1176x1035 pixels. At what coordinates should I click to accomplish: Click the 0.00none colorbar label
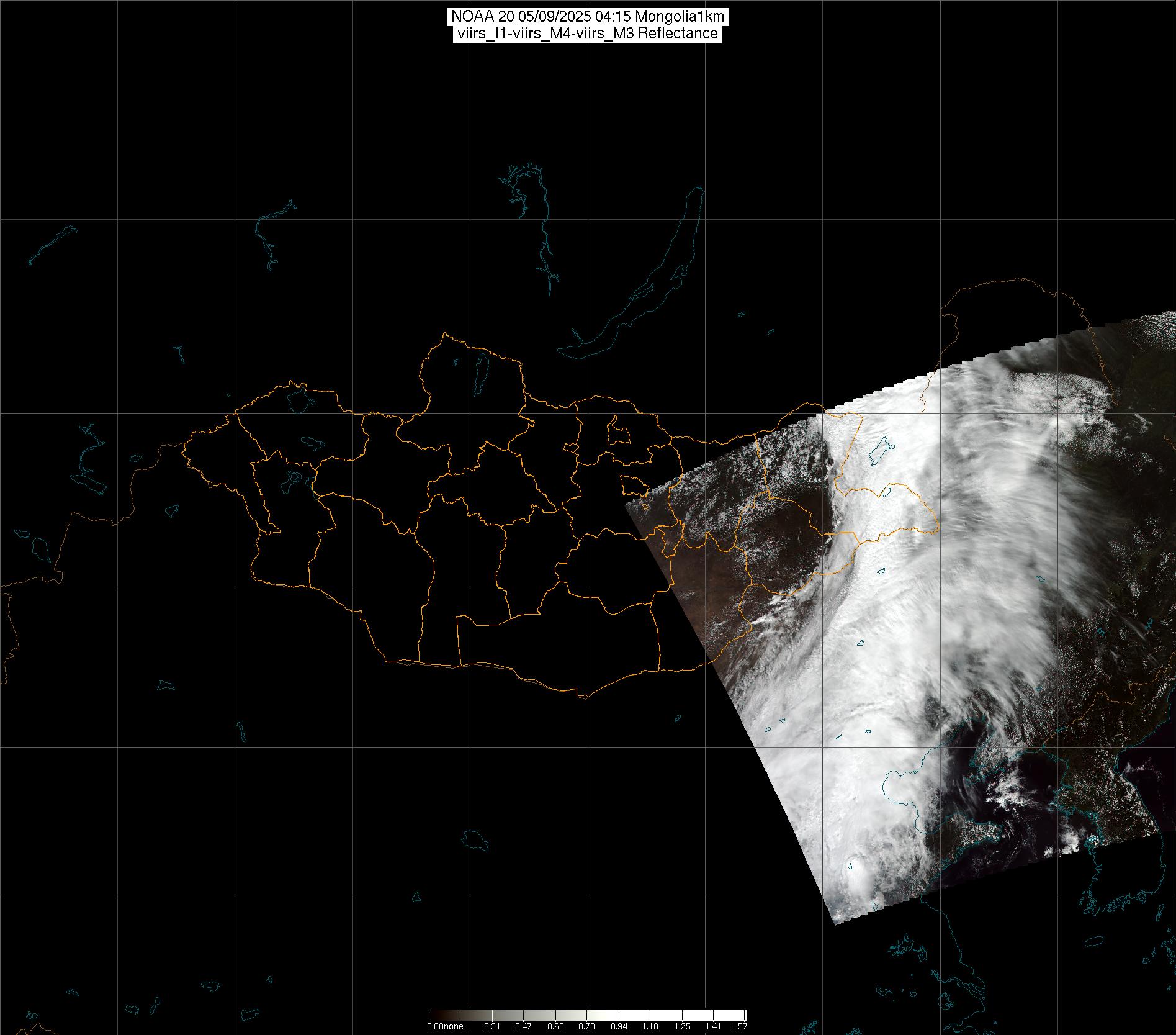[x=444, y=1026]
